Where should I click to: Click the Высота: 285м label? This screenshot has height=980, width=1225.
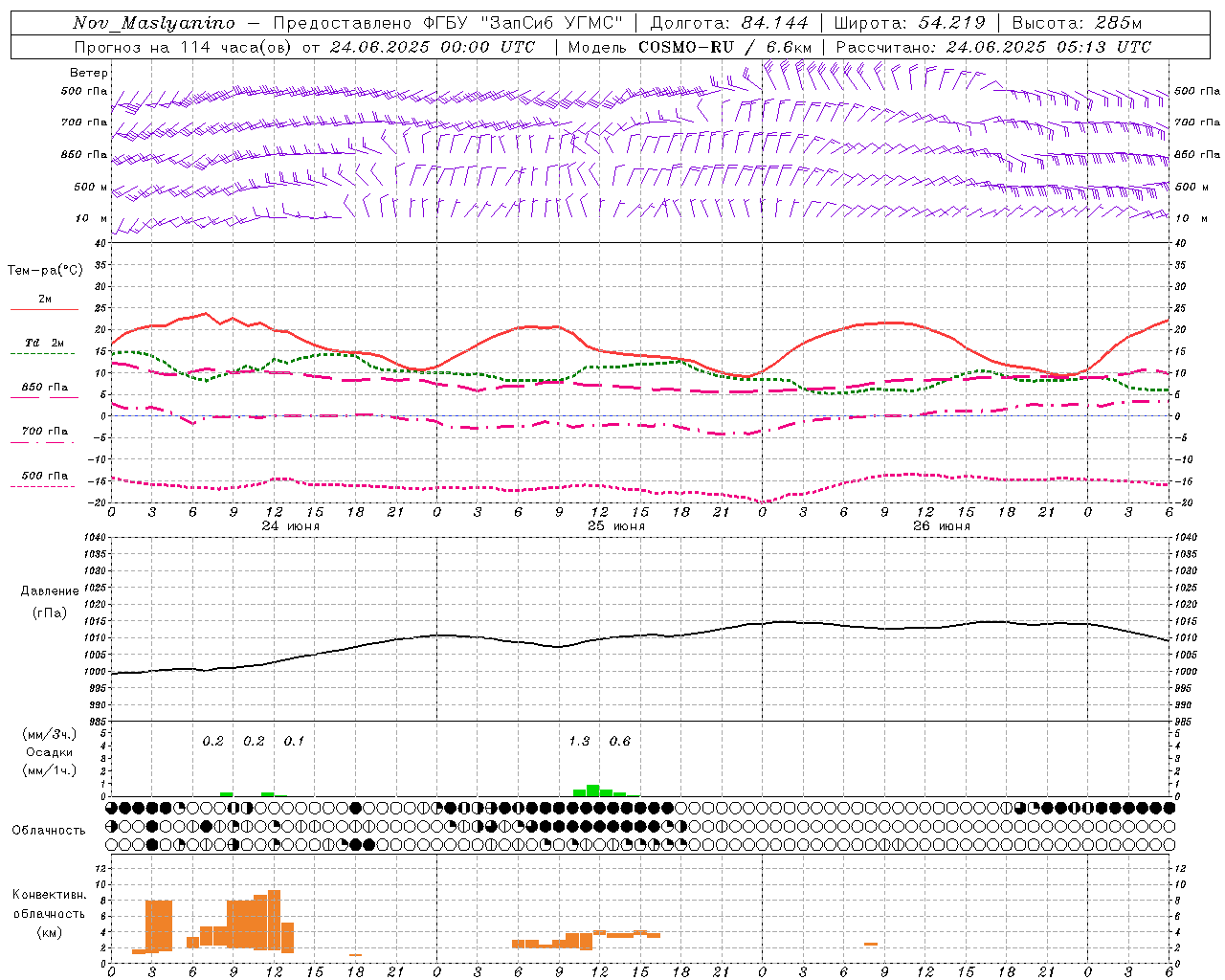tap(1077, 23)
